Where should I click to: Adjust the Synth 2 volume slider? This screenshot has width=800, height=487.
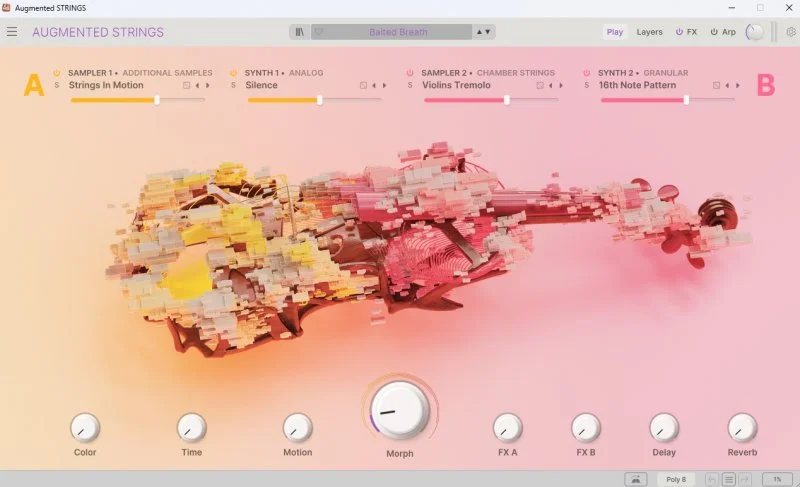click(667, 100)
